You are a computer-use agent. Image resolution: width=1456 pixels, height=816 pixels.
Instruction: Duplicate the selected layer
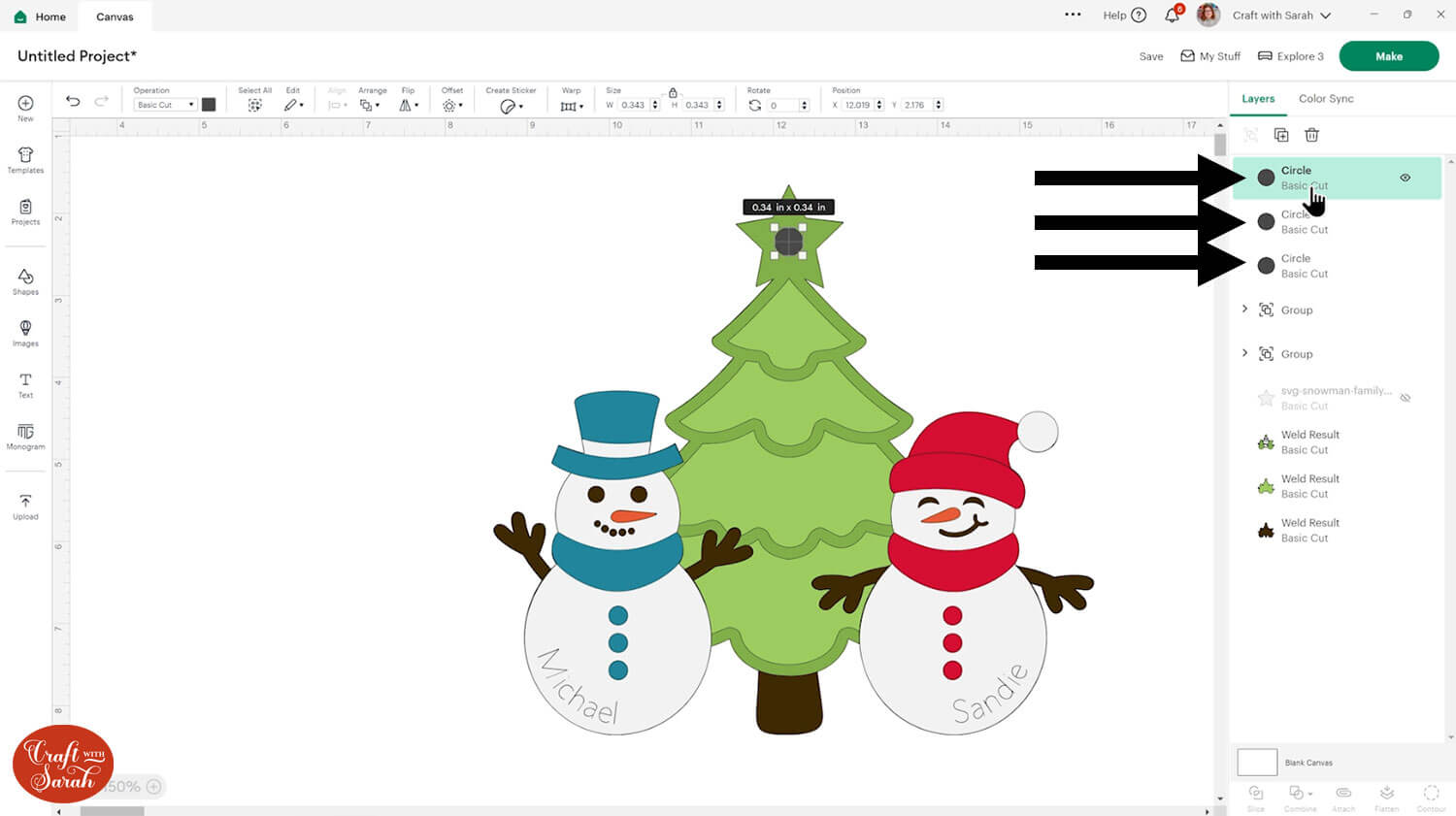(1281, 135)
